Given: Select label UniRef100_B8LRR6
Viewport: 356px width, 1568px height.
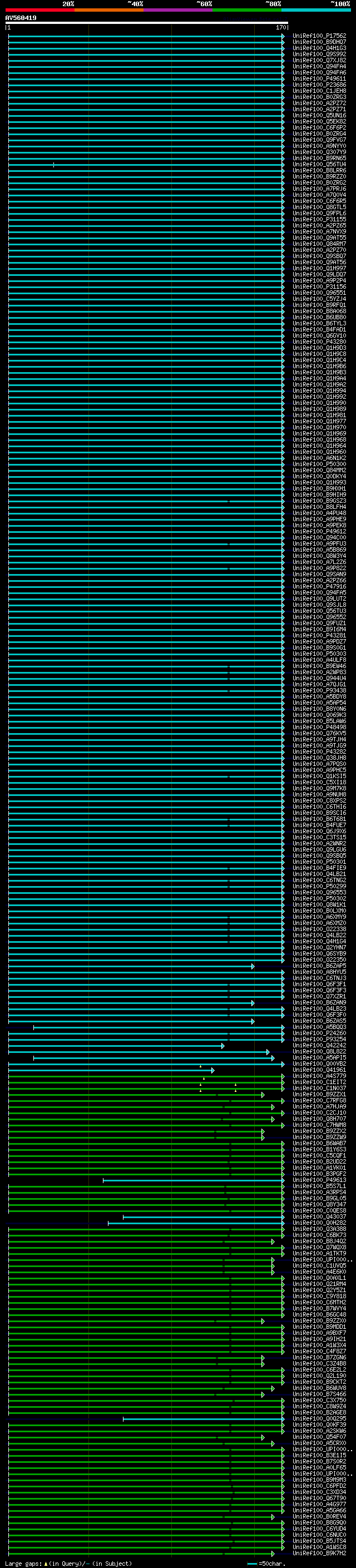Looking at the screenshot, I should pyautogui.click(x=319, y=170).
